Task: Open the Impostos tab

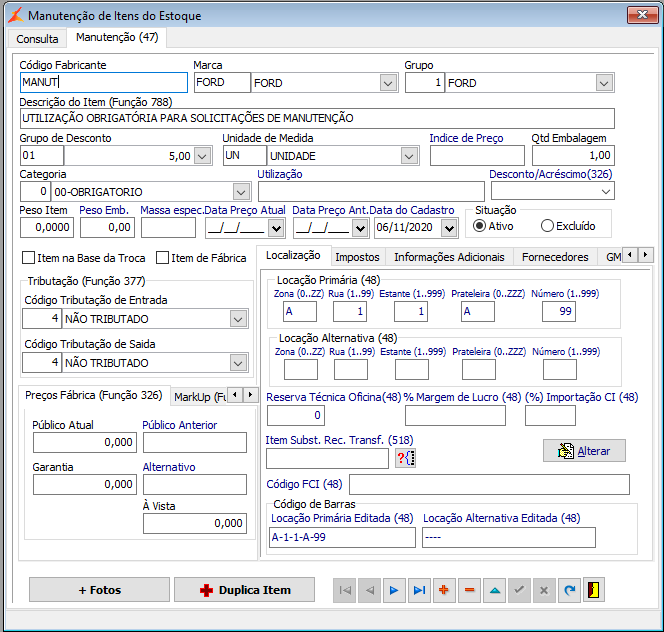Action: 357,257
